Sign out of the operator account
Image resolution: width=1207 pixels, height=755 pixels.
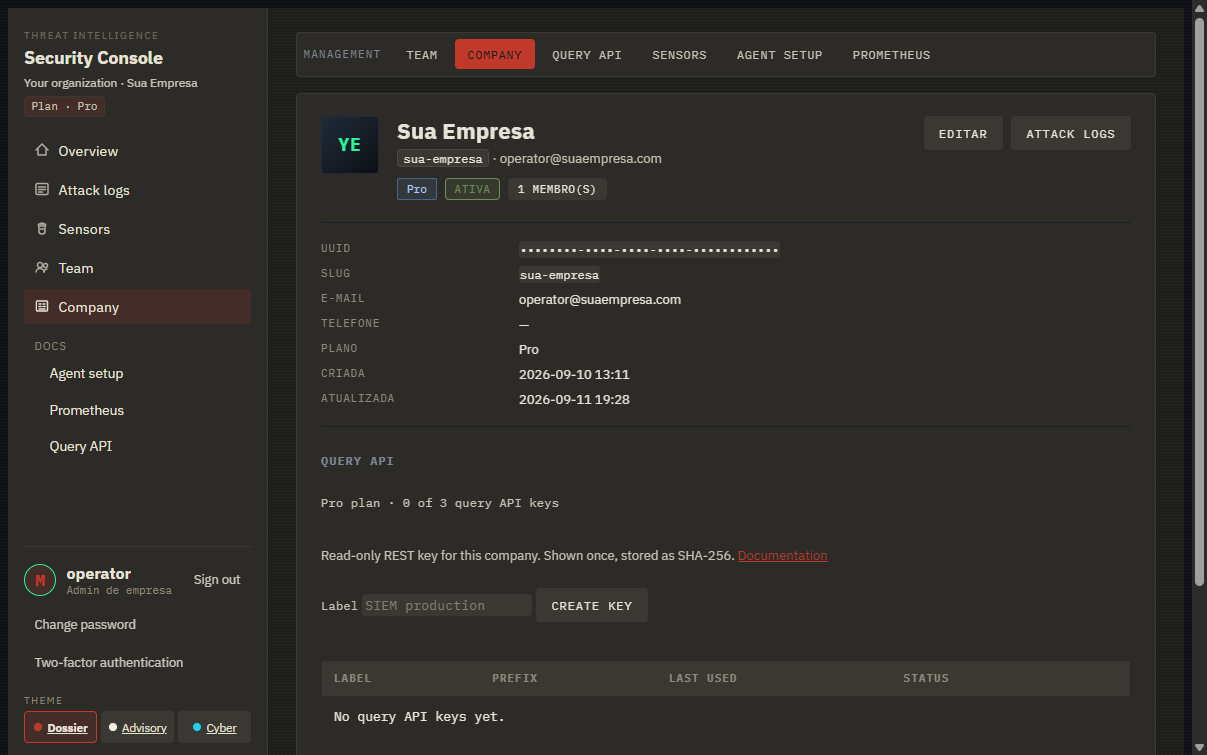click(x=217, y=580)
